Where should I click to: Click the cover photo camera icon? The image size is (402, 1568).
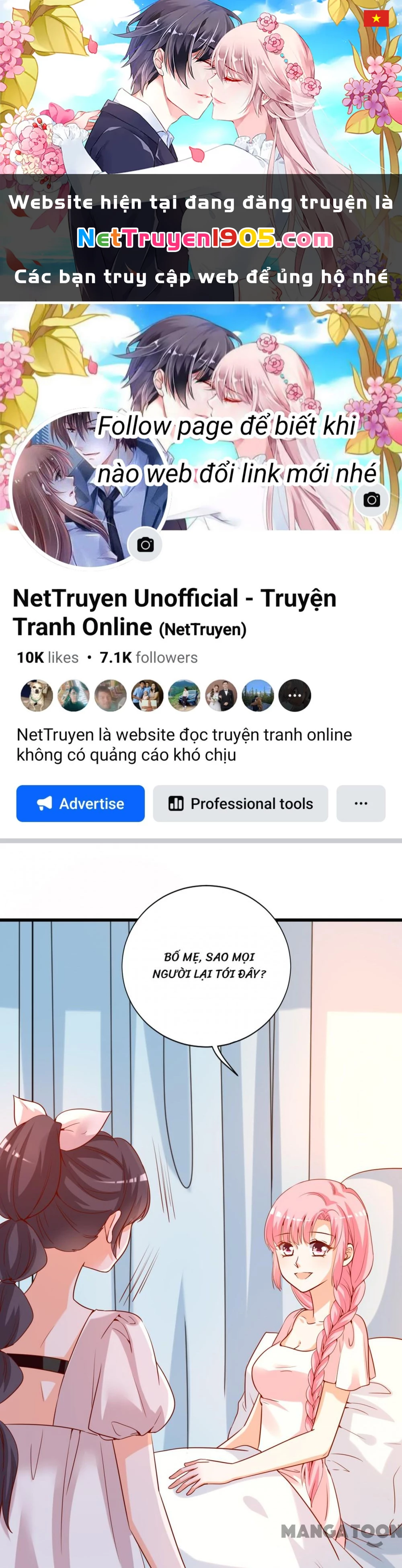tap(371, 500)
